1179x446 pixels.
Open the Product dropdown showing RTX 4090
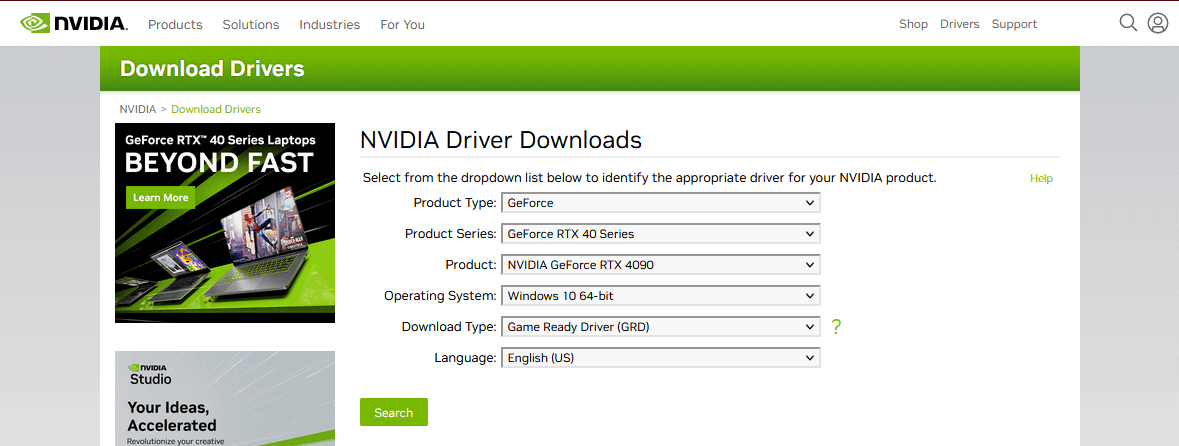pos(660,265)
